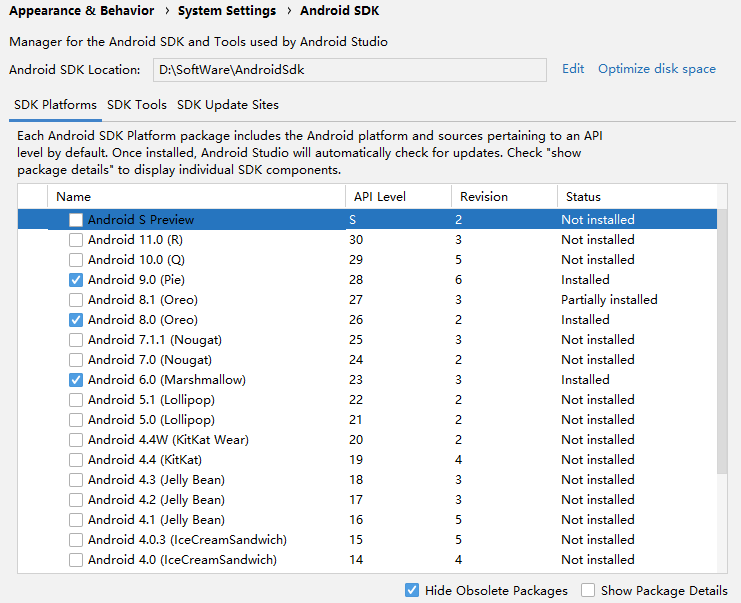Disable Hide Obsolete Packages option
The width and height of the screenshot is (741, 603).
pyautogui.click(x=412, y=590)
